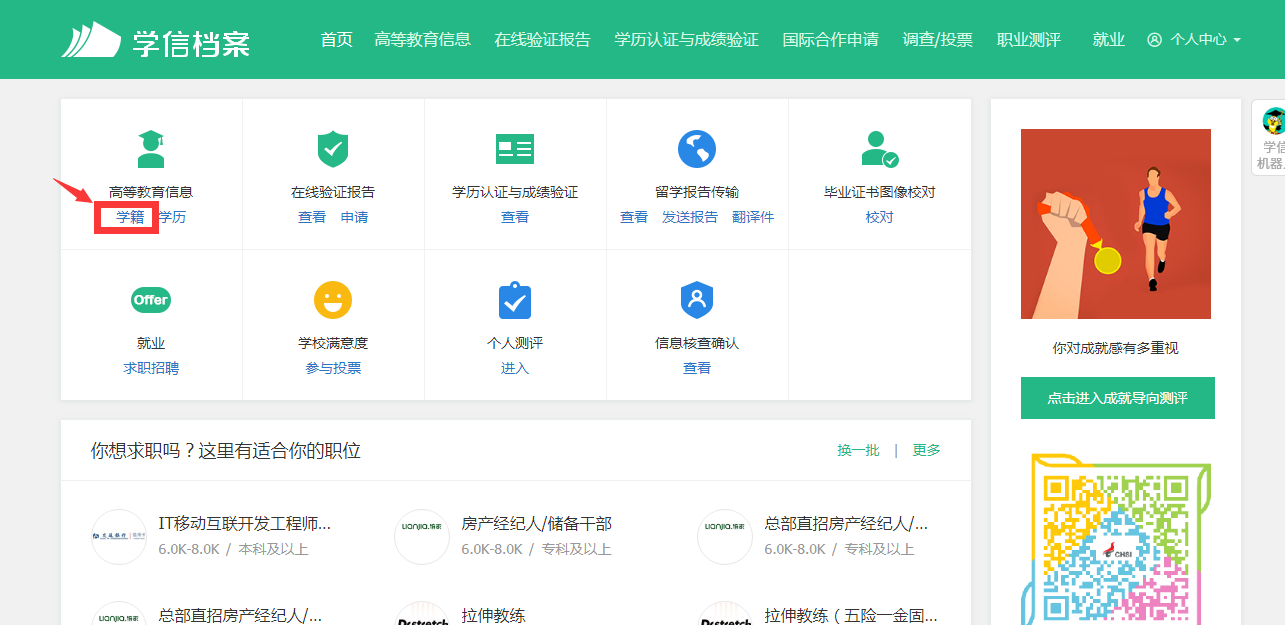Switch to the 首页 navigation tab
1285x625 pixels.
336,40
